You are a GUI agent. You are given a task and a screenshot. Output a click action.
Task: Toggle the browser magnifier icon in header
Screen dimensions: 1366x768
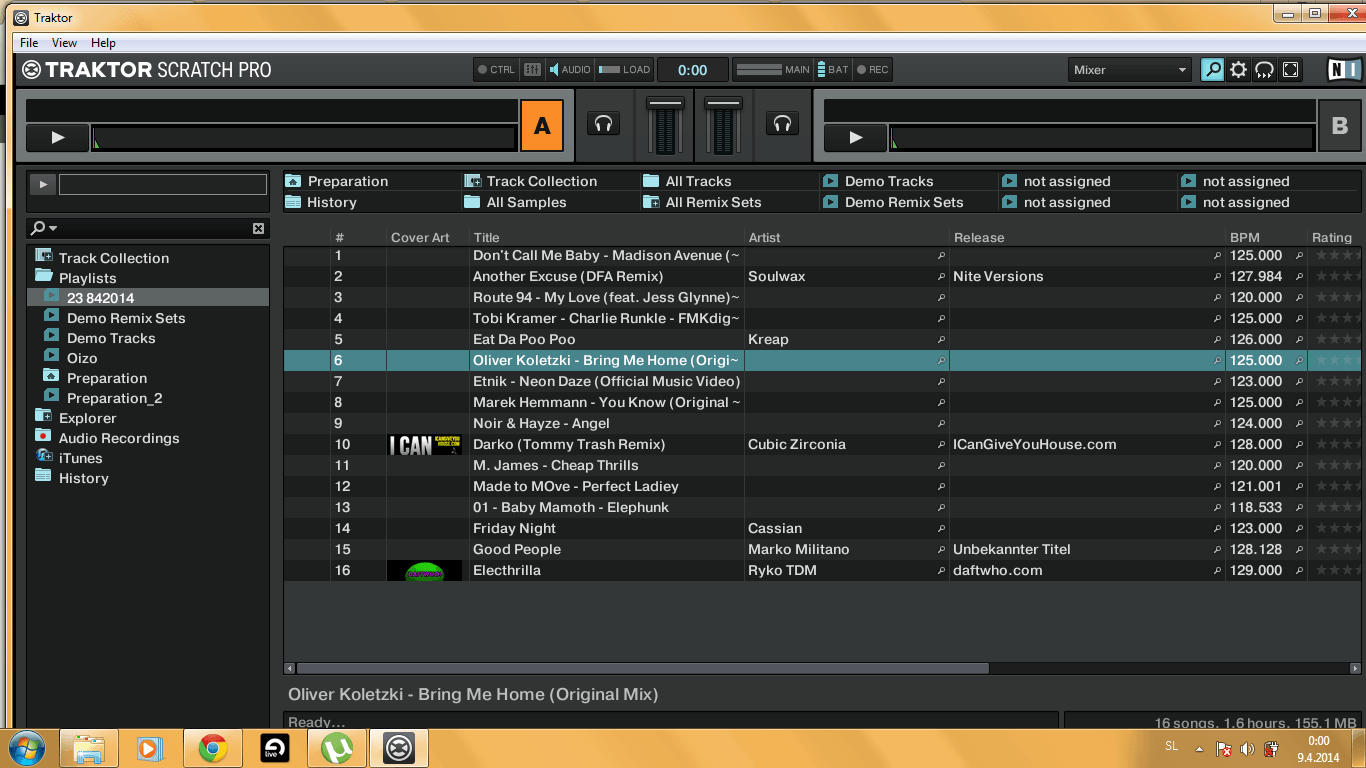[1212, 70]
